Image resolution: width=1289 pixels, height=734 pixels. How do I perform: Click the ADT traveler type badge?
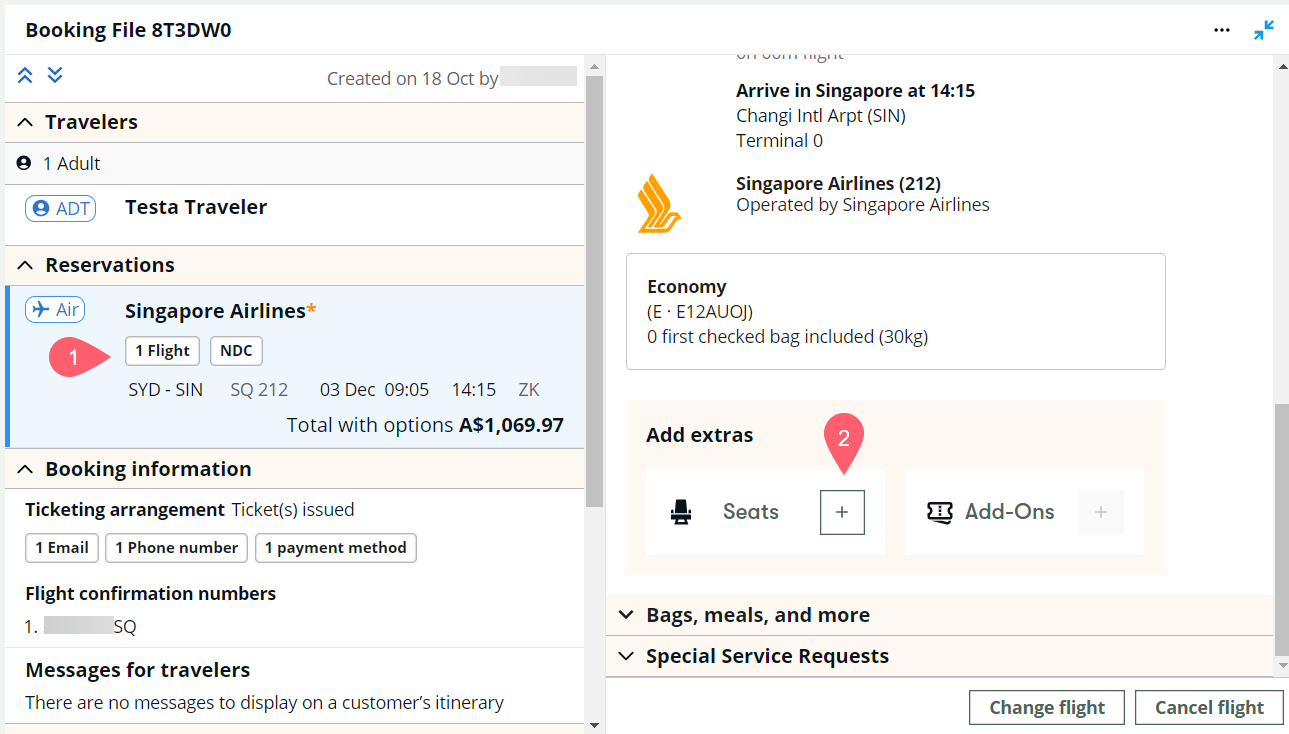tap(60, 208)
